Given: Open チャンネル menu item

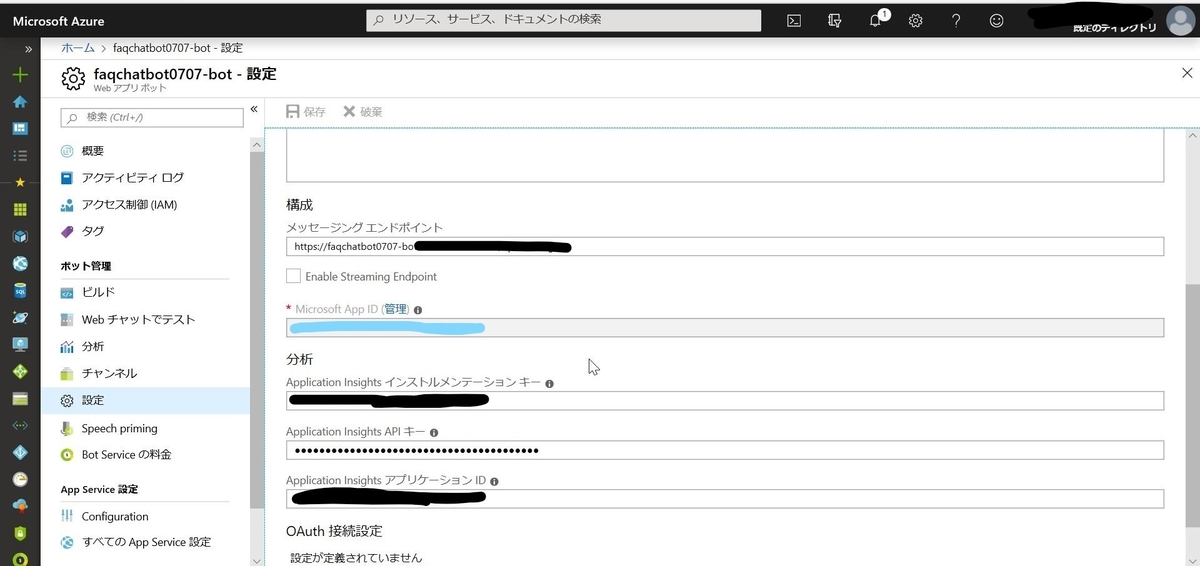Looking at the screenshot, I should pyautogui.click(x=145, y=373).
